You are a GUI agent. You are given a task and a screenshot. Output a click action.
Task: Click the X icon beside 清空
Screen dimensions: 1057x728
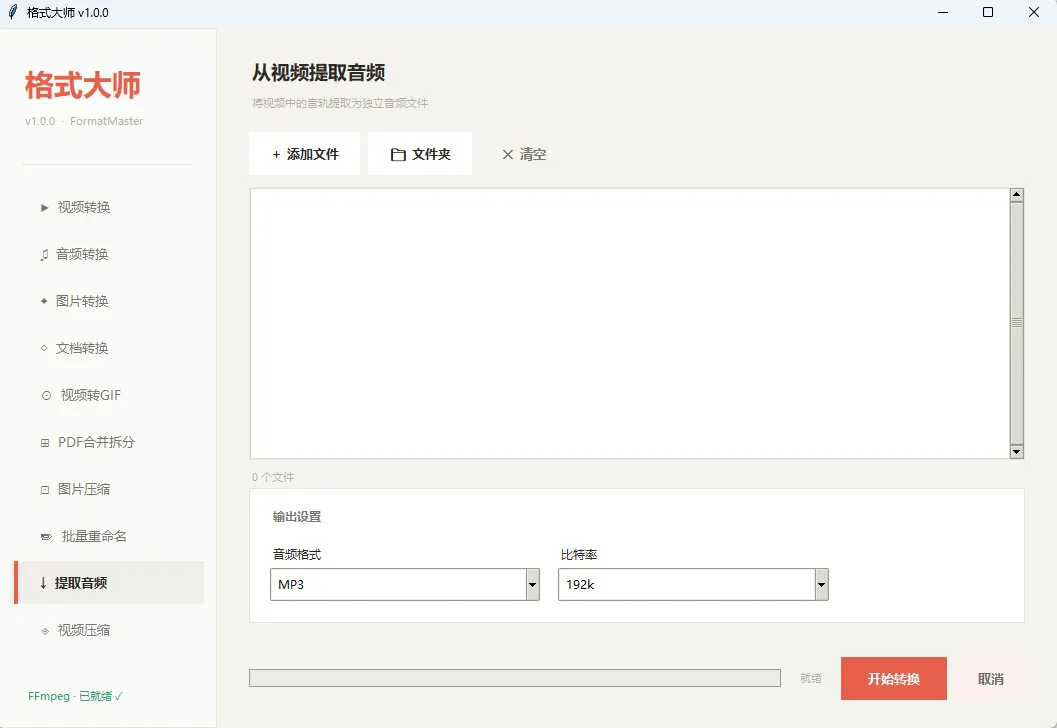tap(508, 154)
